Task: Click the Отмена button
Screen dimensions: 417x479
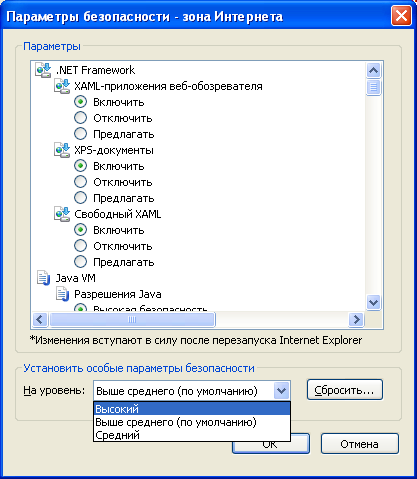Action: point(360,444)
